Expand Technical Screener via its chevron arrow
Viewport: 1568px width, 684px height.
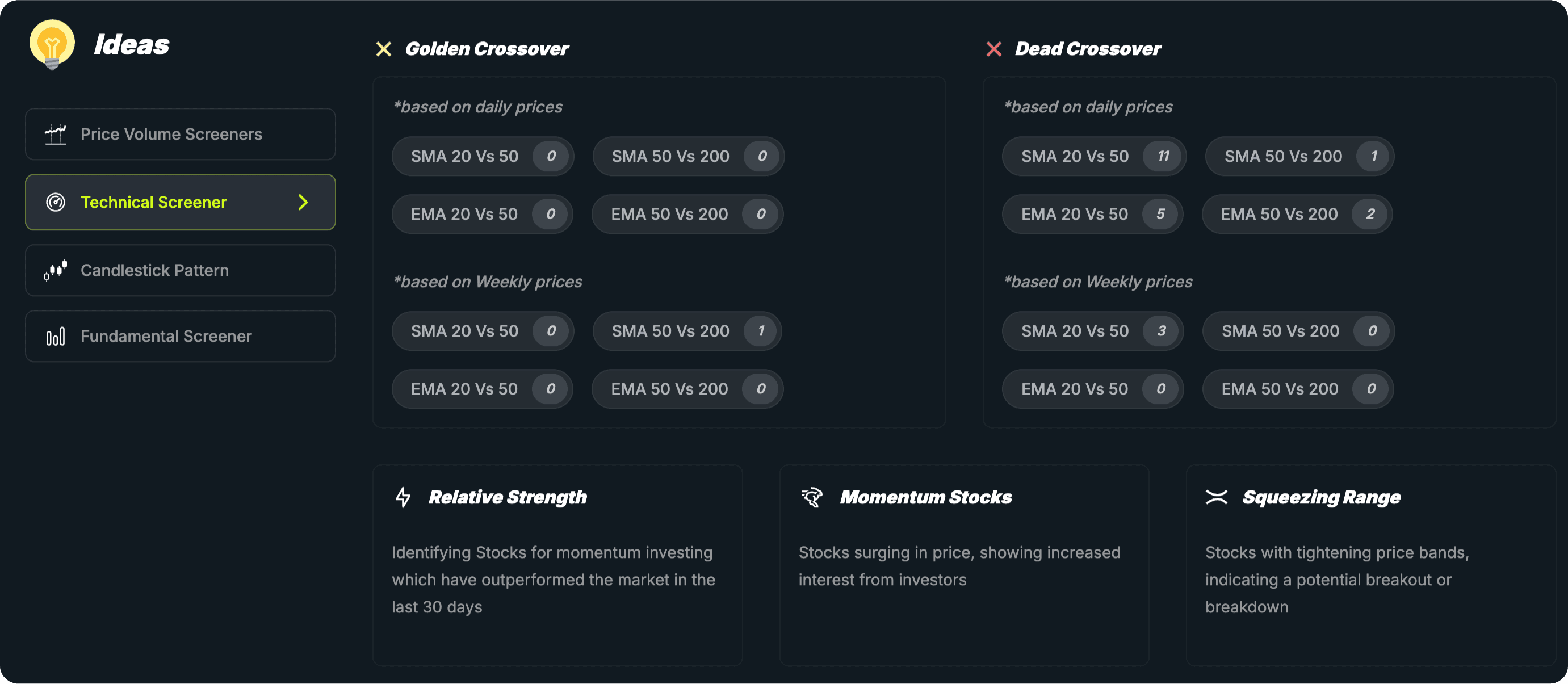303,202
